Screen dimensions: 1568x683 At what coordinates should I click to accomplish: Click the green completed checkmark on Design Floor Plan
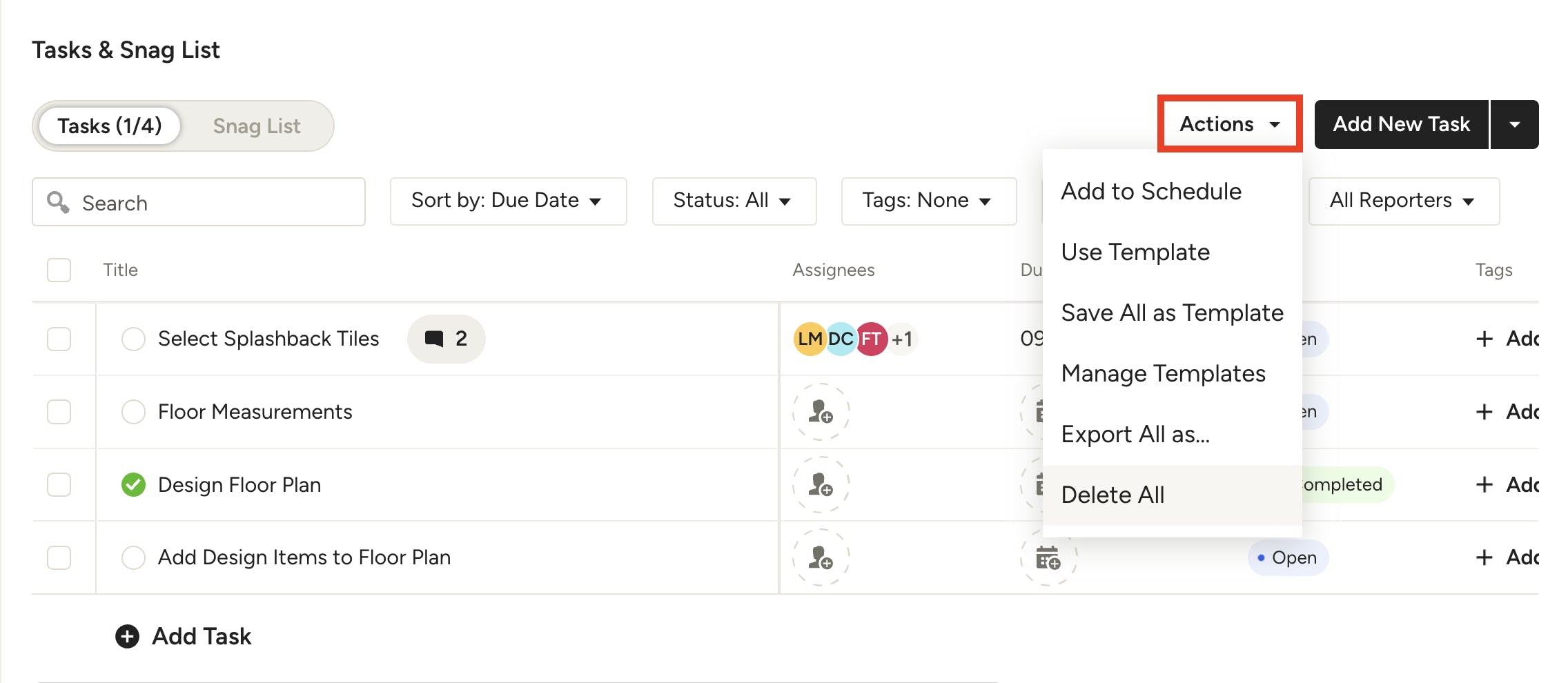(x=133, y=485)
